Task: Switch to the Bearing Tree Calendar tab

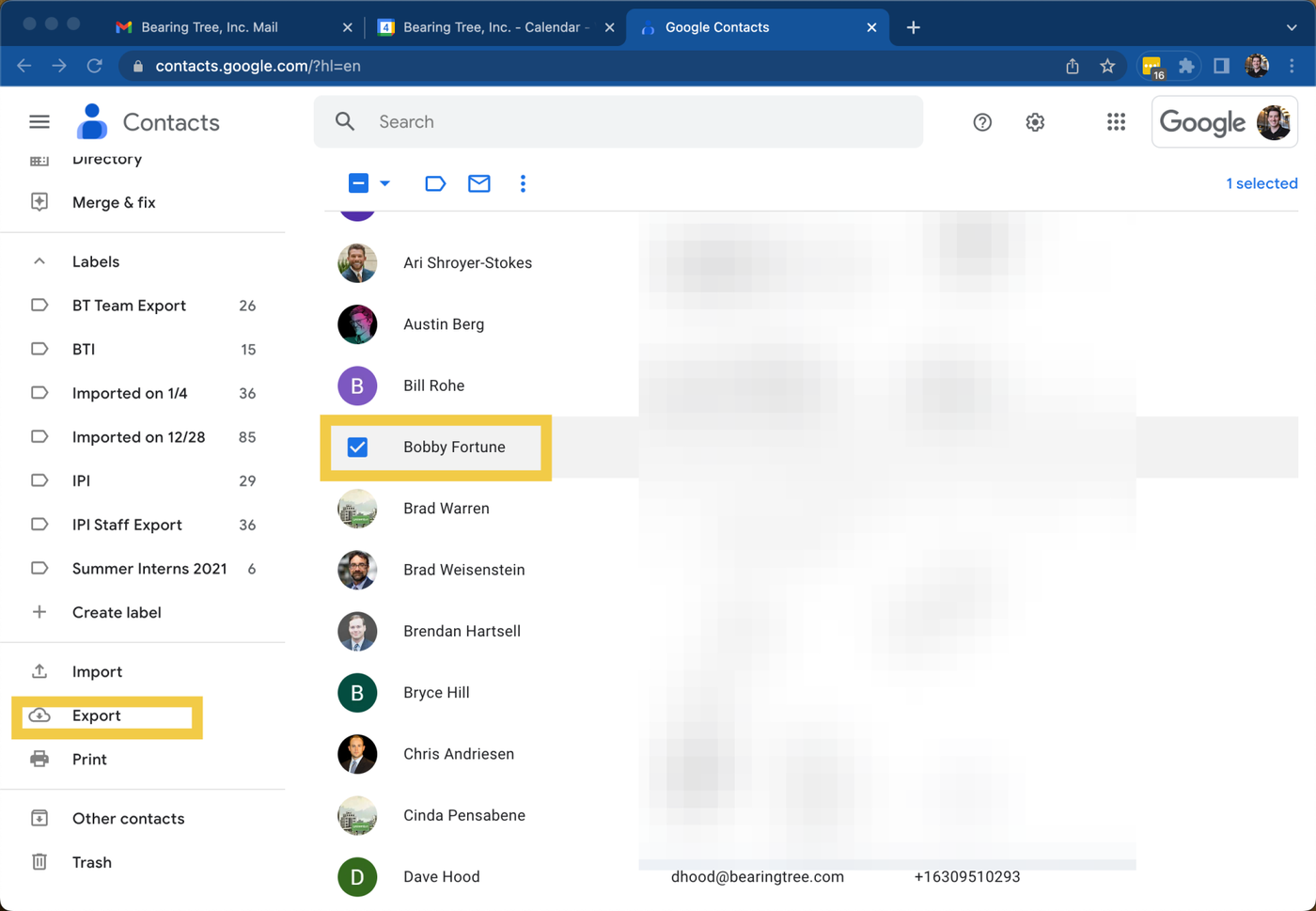Action: pyautogui.click(x=491, y=27)
